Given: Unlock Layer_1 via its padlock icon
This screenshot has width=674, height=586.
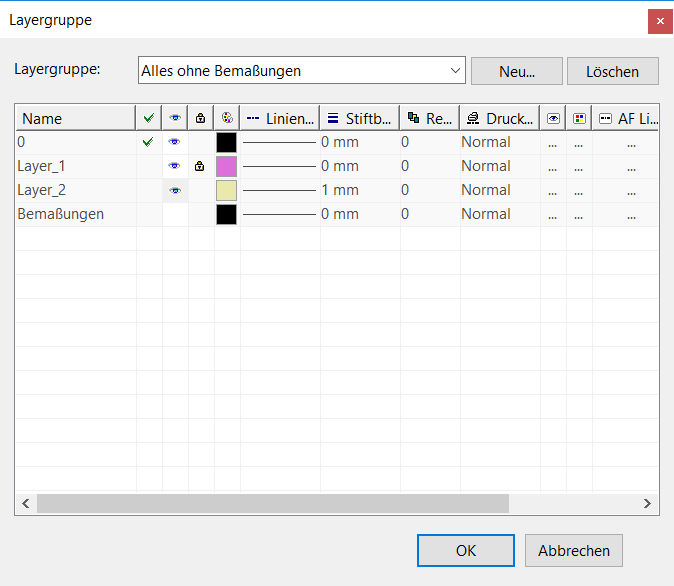Looking at the screenshot, I should coord(199,166).
